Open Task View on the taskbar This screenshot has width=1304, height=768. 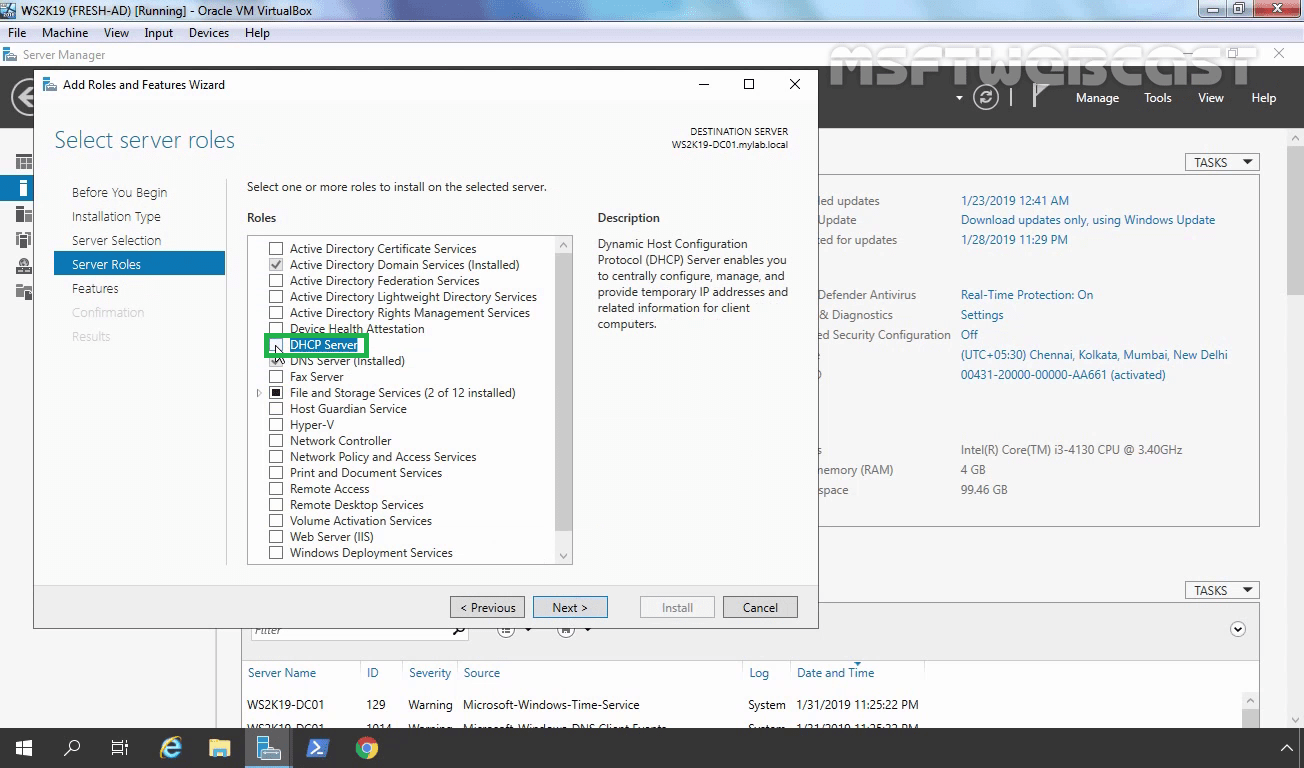click(120, 748)
